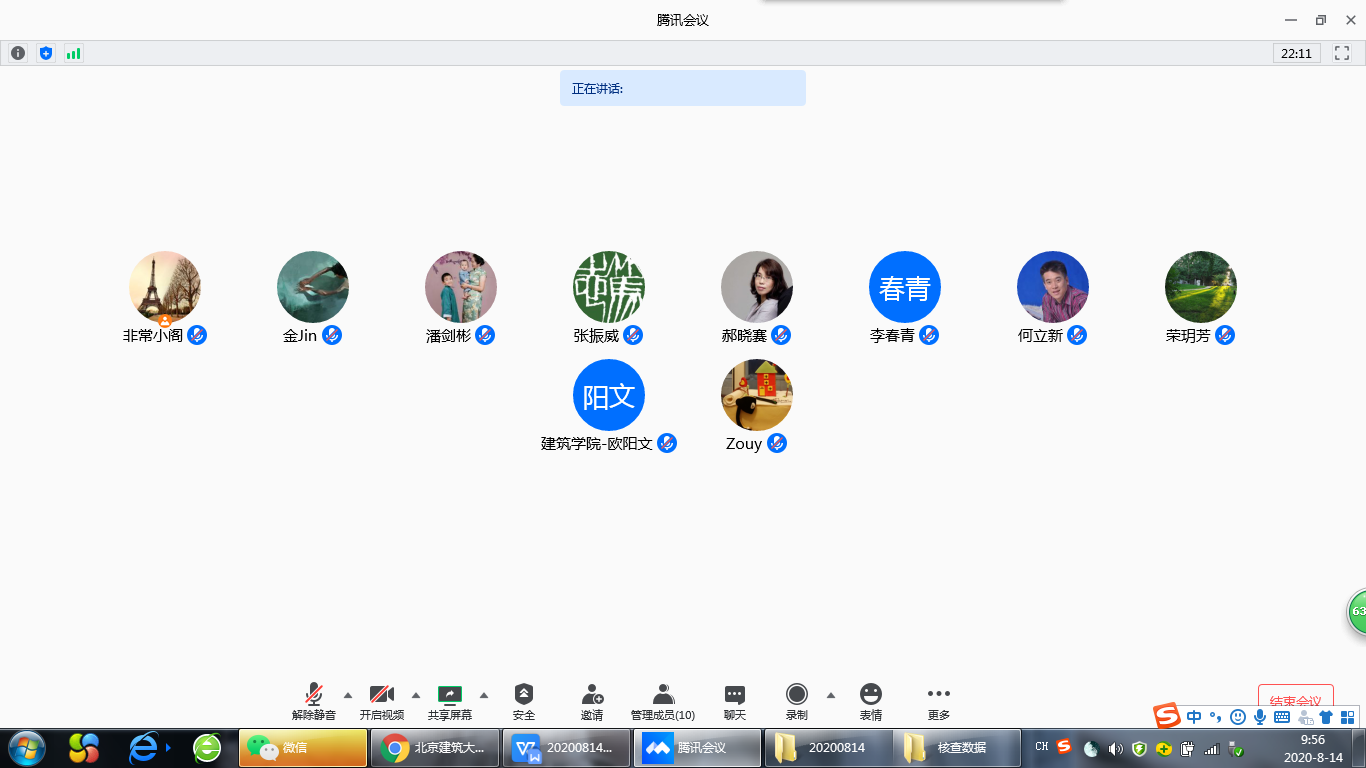The width and height of the screenshot is (1366, 768).
Task: Open the 安全 security panel icon
Action: click(524, 695)
